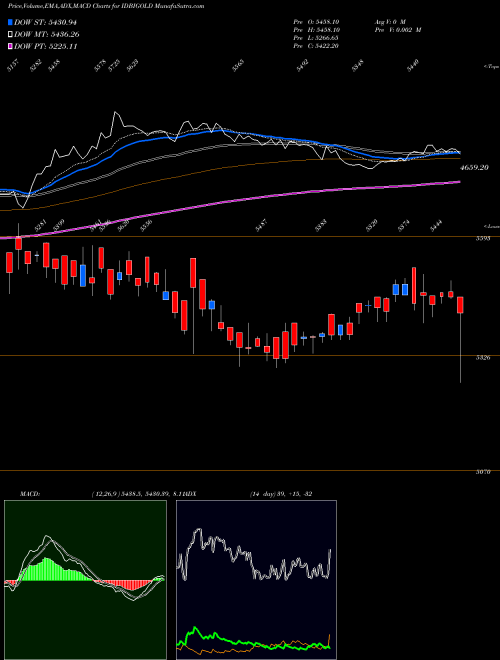Image resolution: width=500 pixels, height=660 pixels.
Task: Click the 3070 lower price level label
Action: (x=483, y=472)
